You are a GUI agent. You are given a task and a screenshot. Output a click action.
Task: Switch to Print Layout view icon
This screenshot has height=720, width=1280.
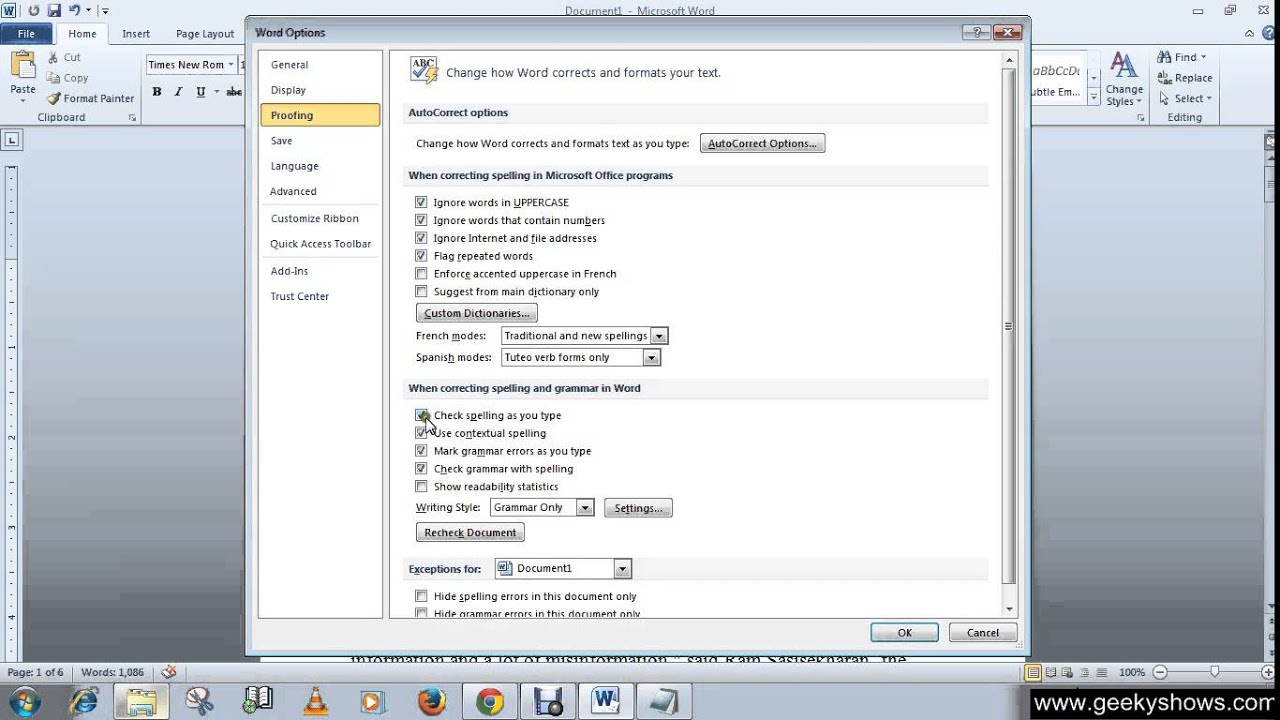tap(1034, 672)
